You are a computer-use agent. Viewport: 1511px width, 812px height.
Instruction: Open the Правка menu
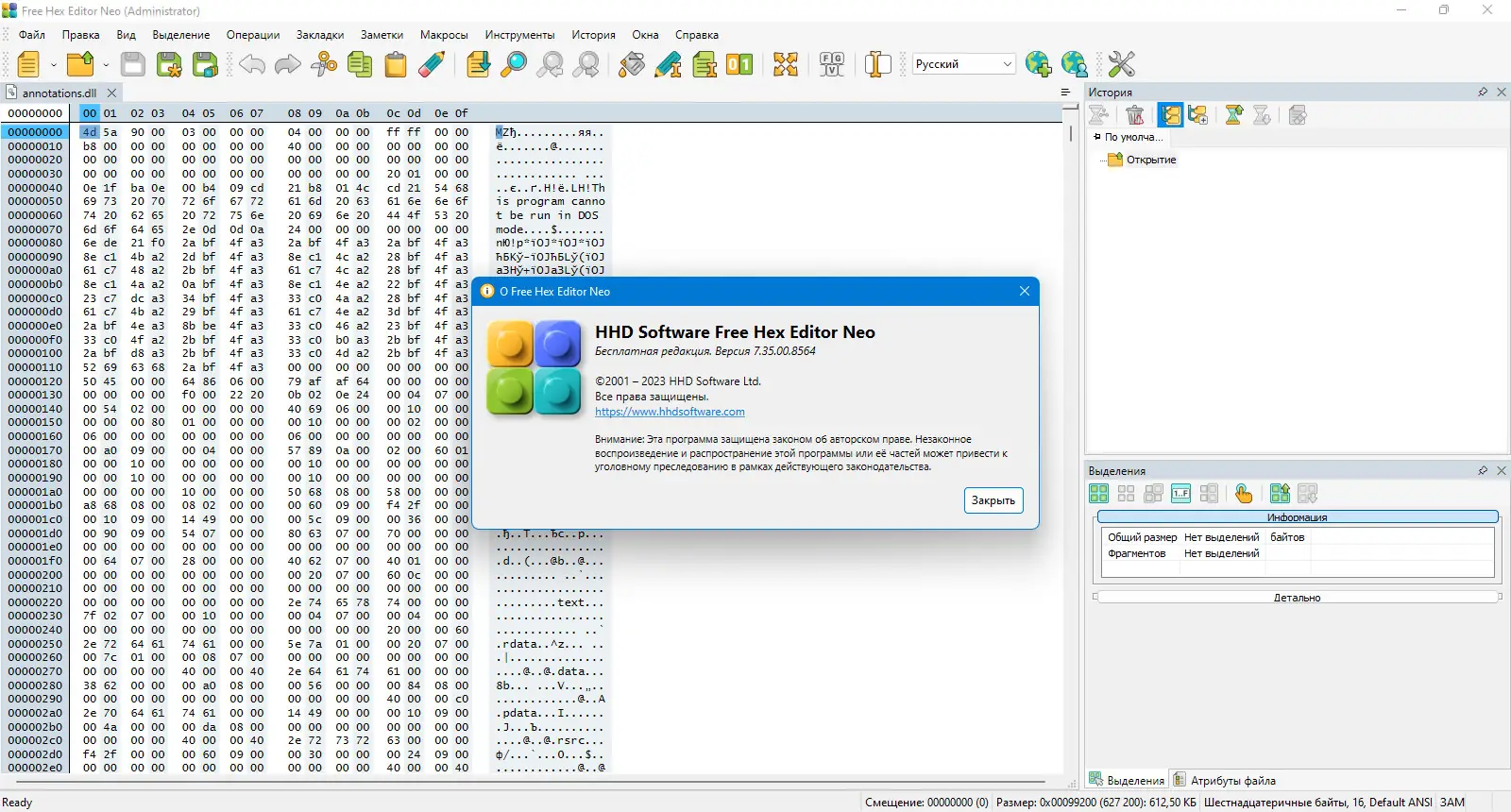[81, 35]
